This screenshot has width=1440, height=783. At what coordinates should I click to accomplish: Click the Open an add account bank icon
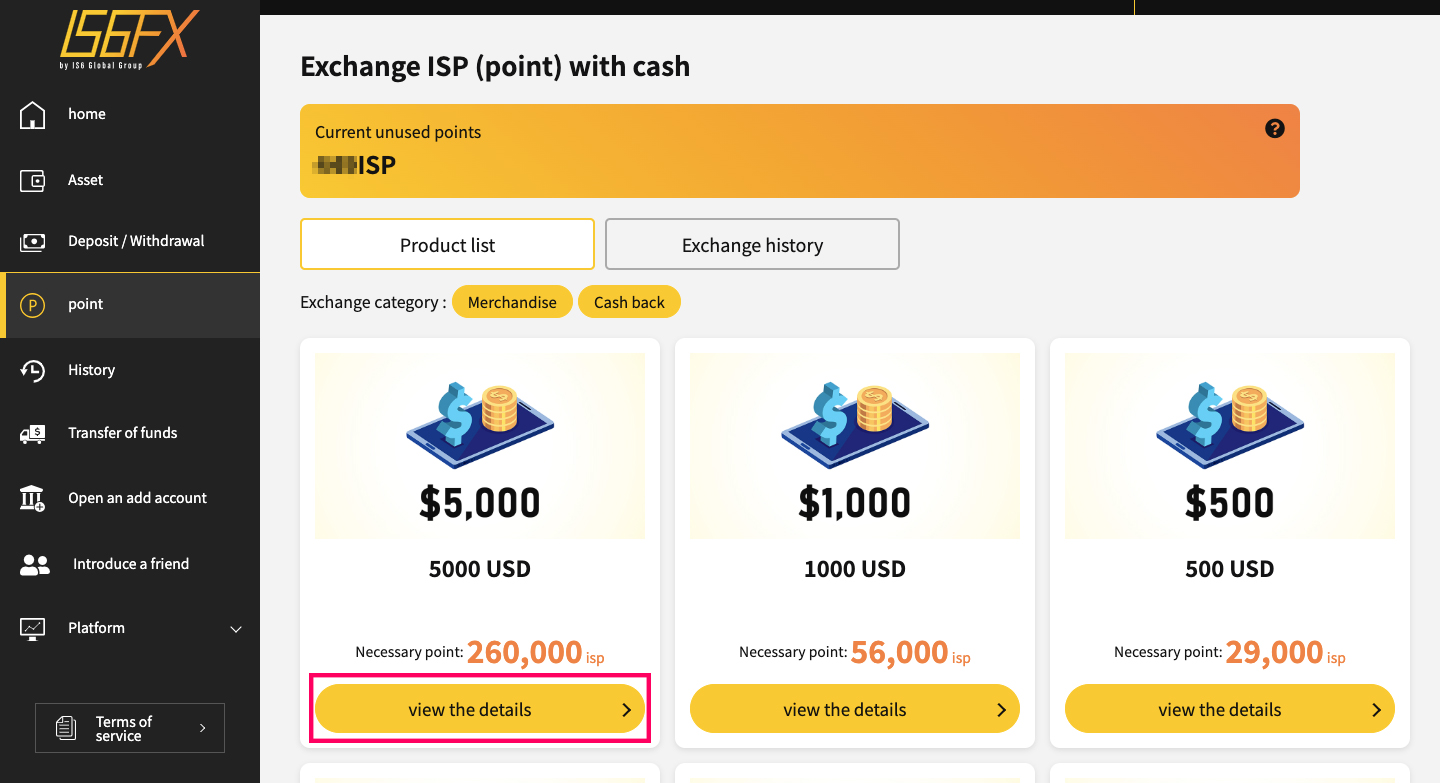click(33, 498)
